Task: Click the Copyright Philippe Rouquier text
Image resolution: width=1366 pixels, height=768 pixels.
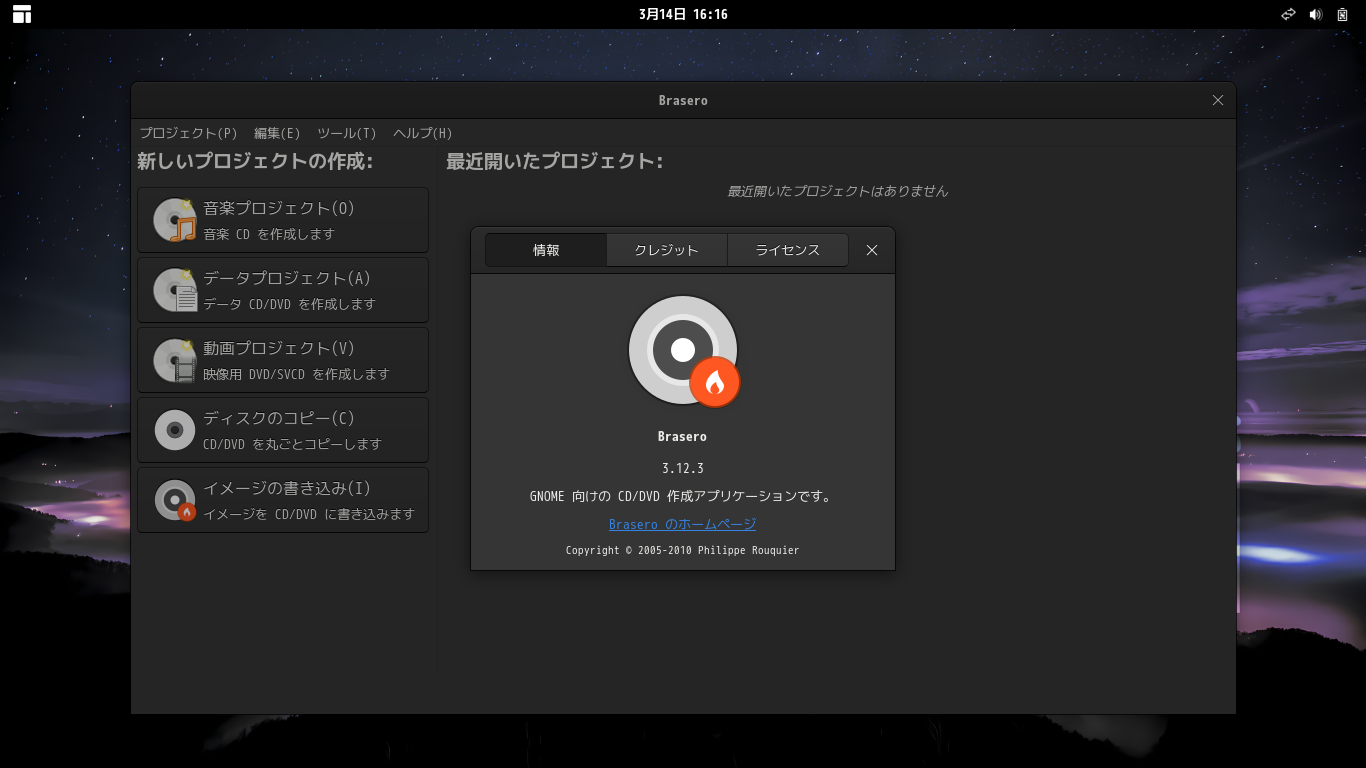Action: coord(683,550)
